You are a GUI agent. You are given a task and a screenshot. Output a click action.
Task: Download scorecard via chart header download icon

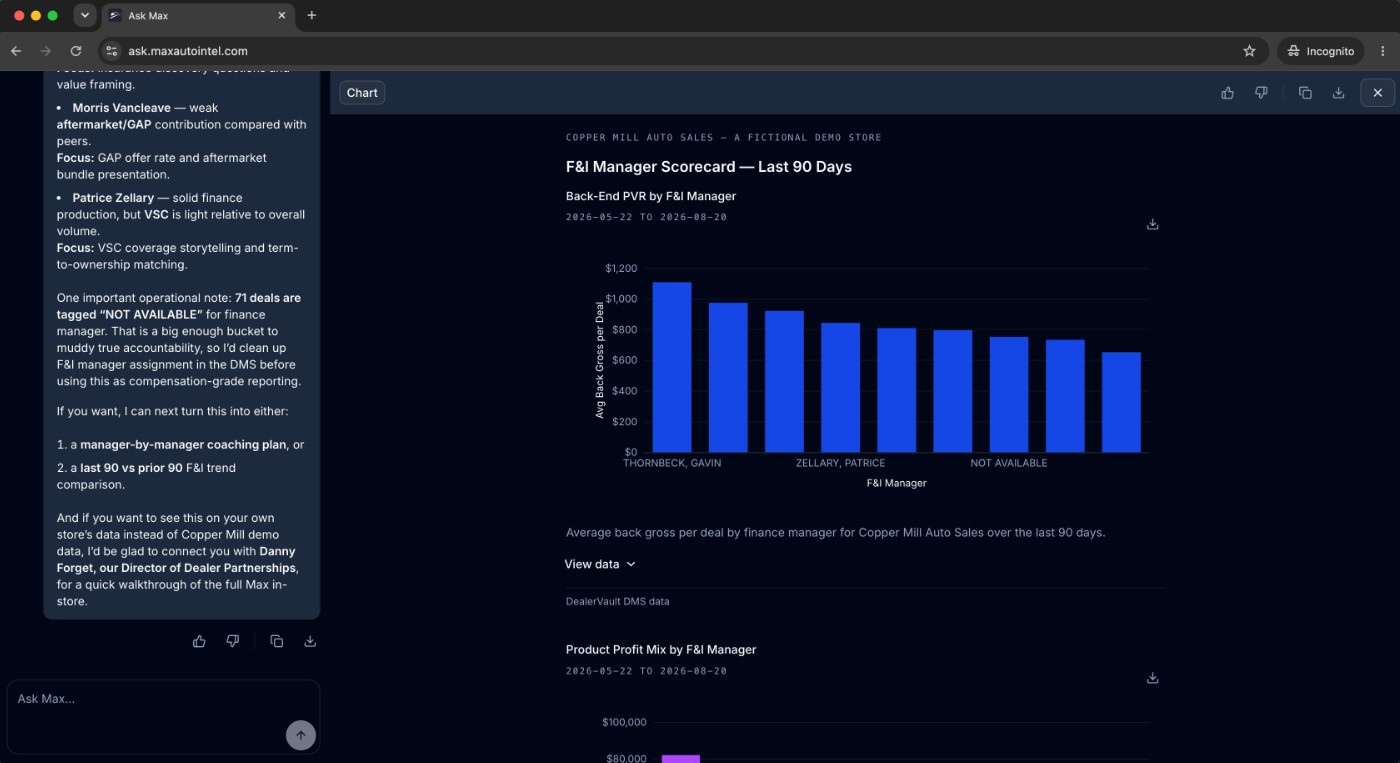1338,93
